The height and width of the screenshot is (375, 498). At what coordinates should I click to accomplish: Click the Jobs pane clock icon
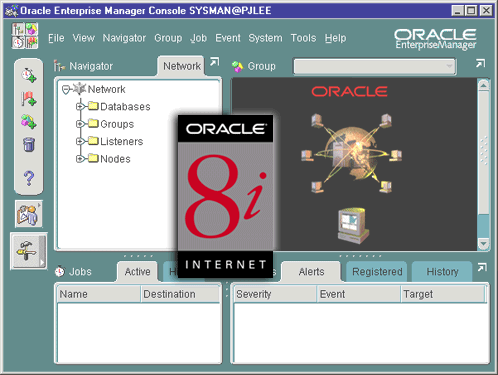(60, 272)
